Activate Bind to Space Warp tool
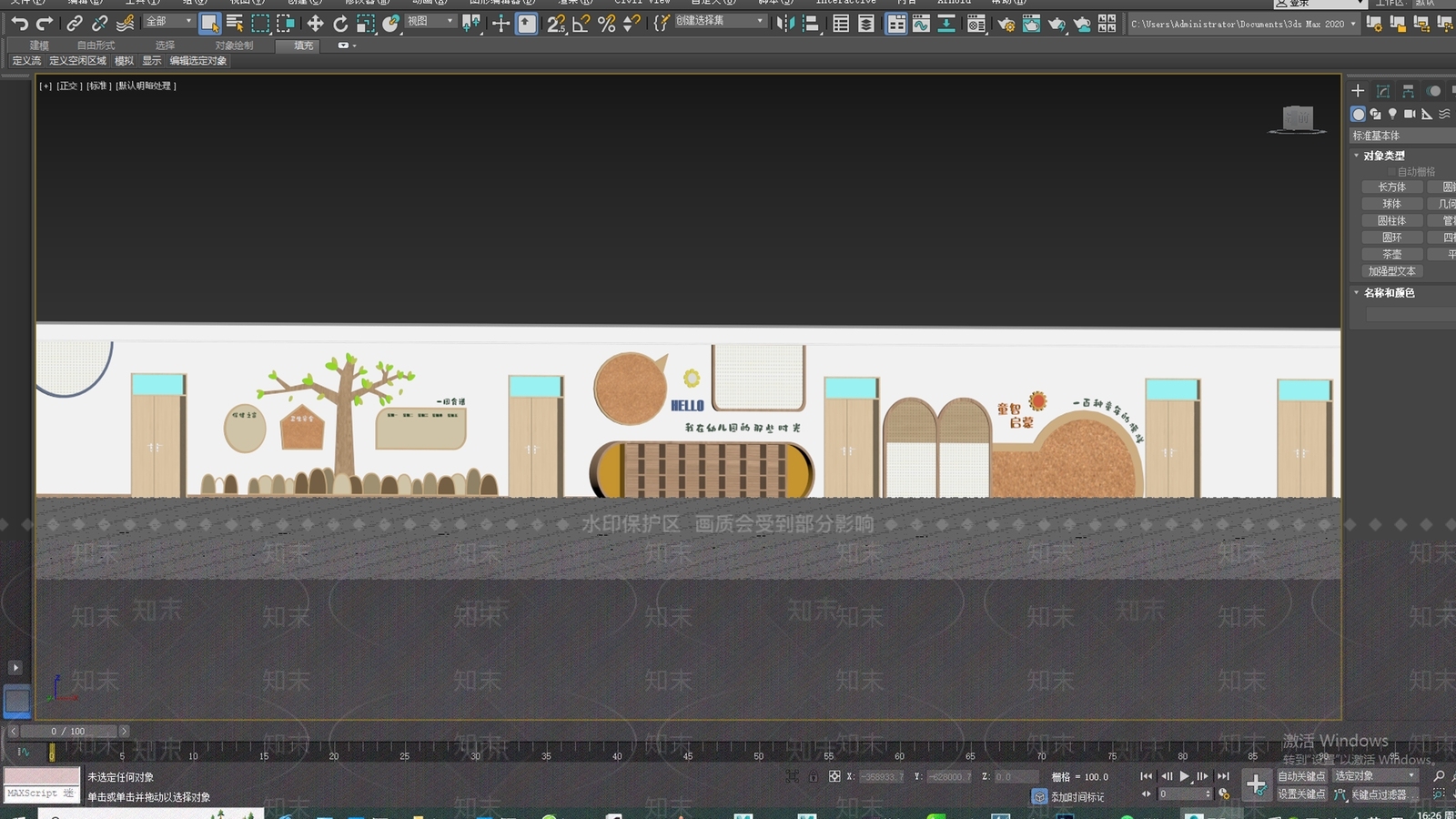1456x819 pixels. [125, 24]
